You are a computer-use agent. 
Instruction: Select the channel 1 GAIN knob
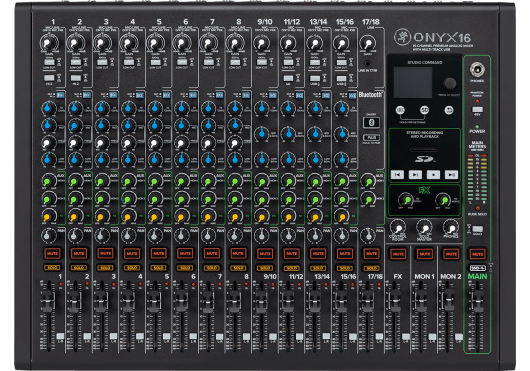coord(49,44)
